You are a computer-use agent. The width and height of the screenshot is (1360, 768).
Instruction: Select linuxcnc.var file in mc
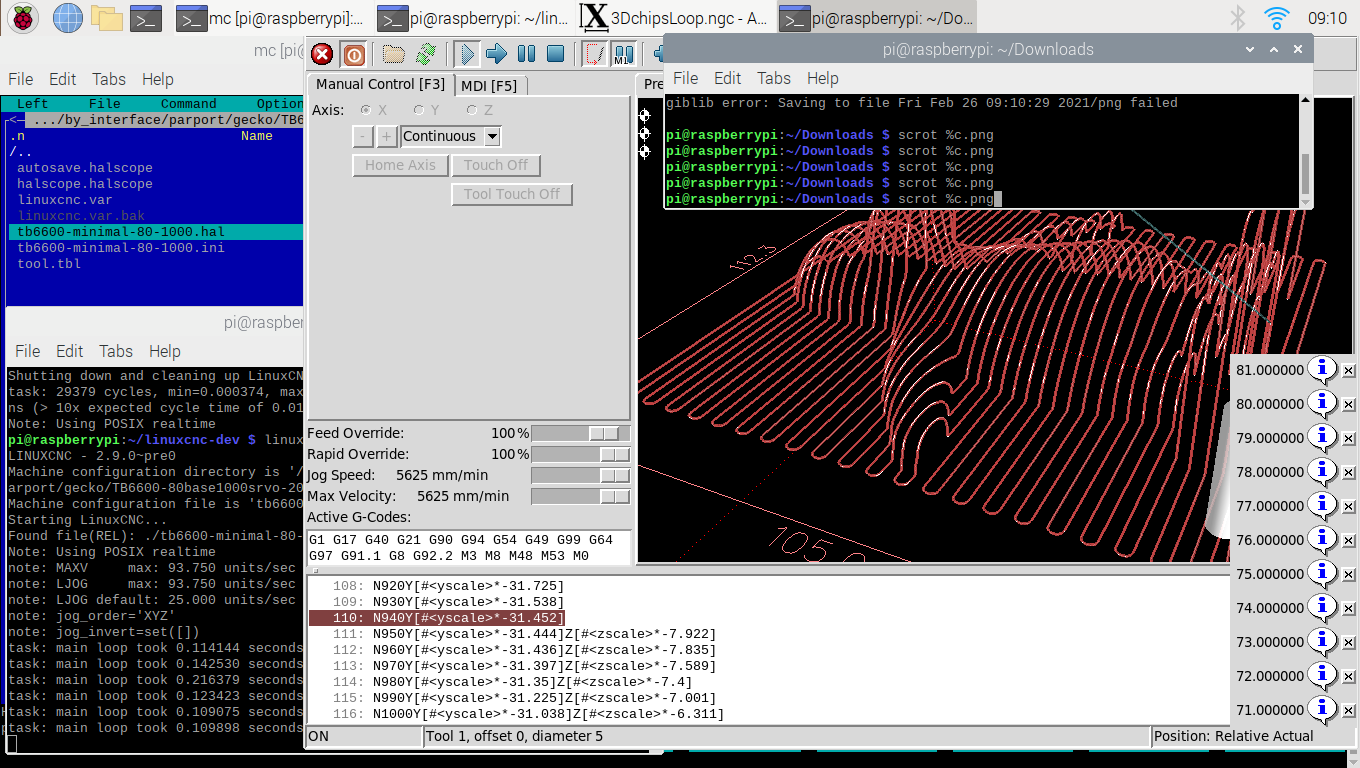click(65, 200)
